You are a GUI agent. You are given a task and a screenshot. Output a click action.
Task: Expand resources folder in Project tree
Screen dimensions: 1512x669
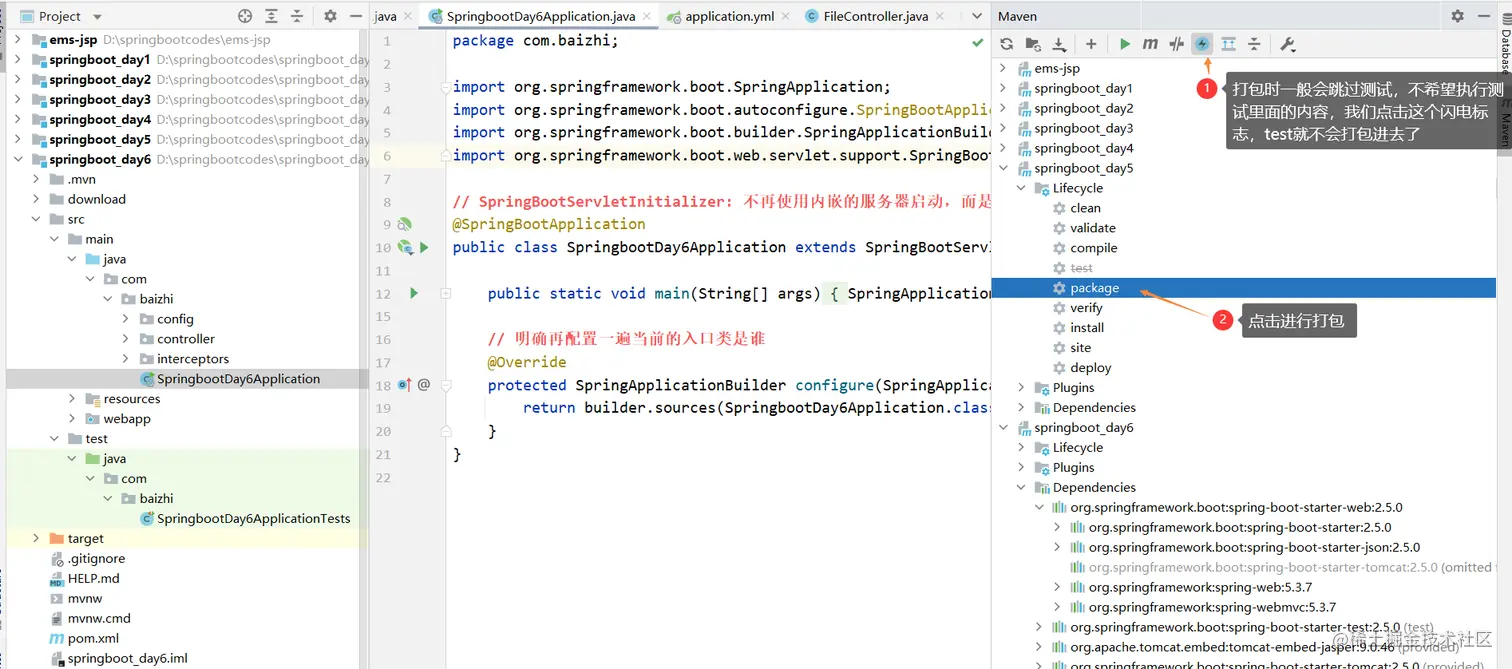pyautogui.click(x=72, y=399)
